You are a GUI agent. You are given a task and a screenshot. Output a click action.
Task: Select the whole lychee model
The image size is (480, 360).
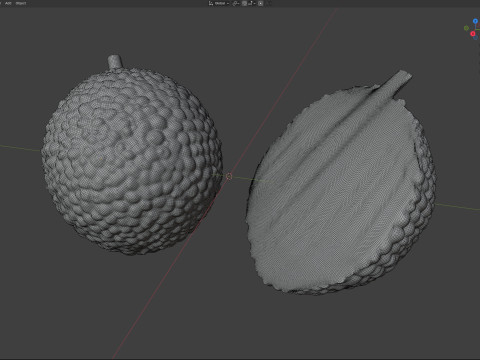(x=132, y=157)
